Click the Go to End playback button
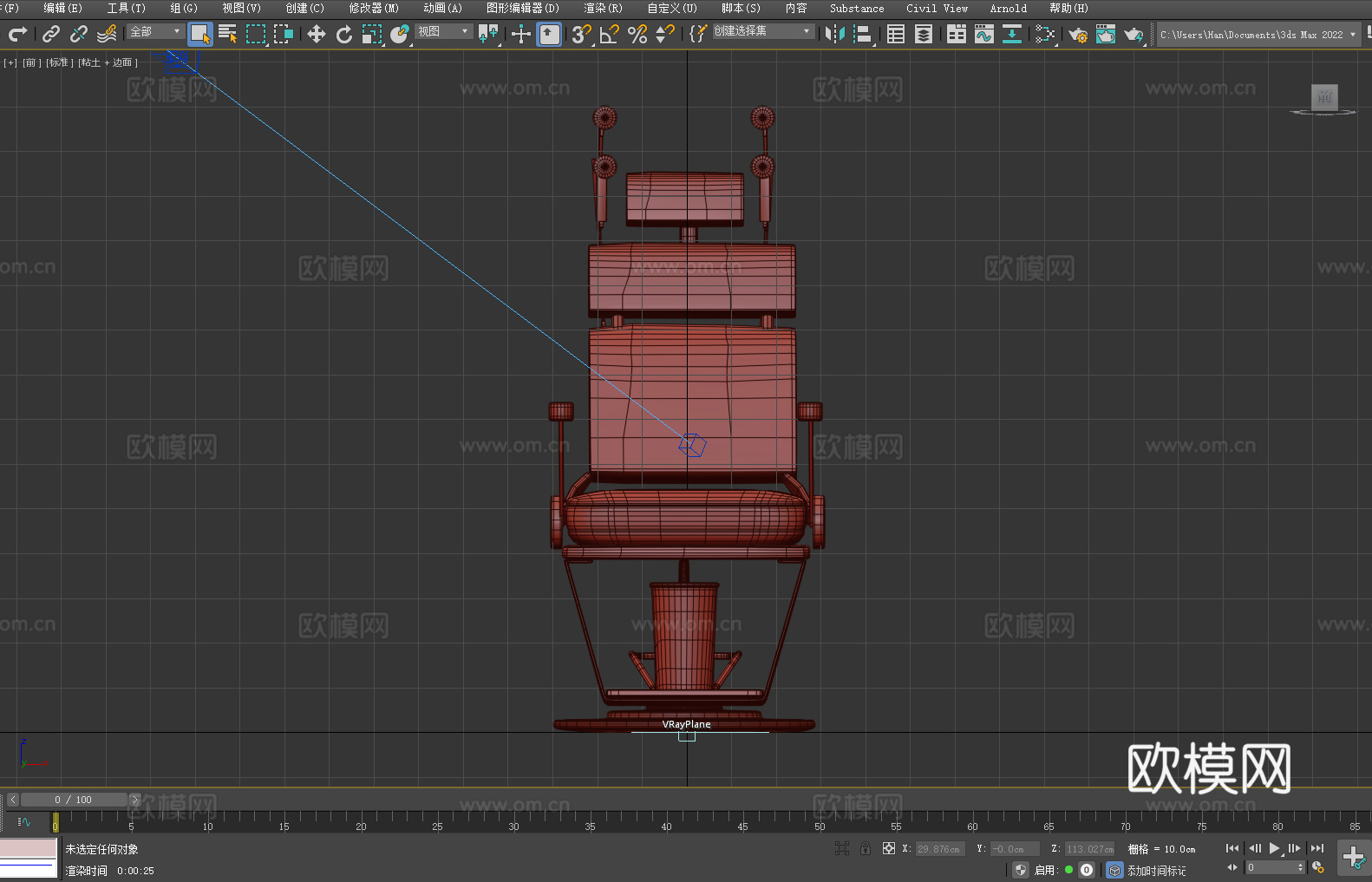The image size is (1372, 882). [x=1317, y=848]
